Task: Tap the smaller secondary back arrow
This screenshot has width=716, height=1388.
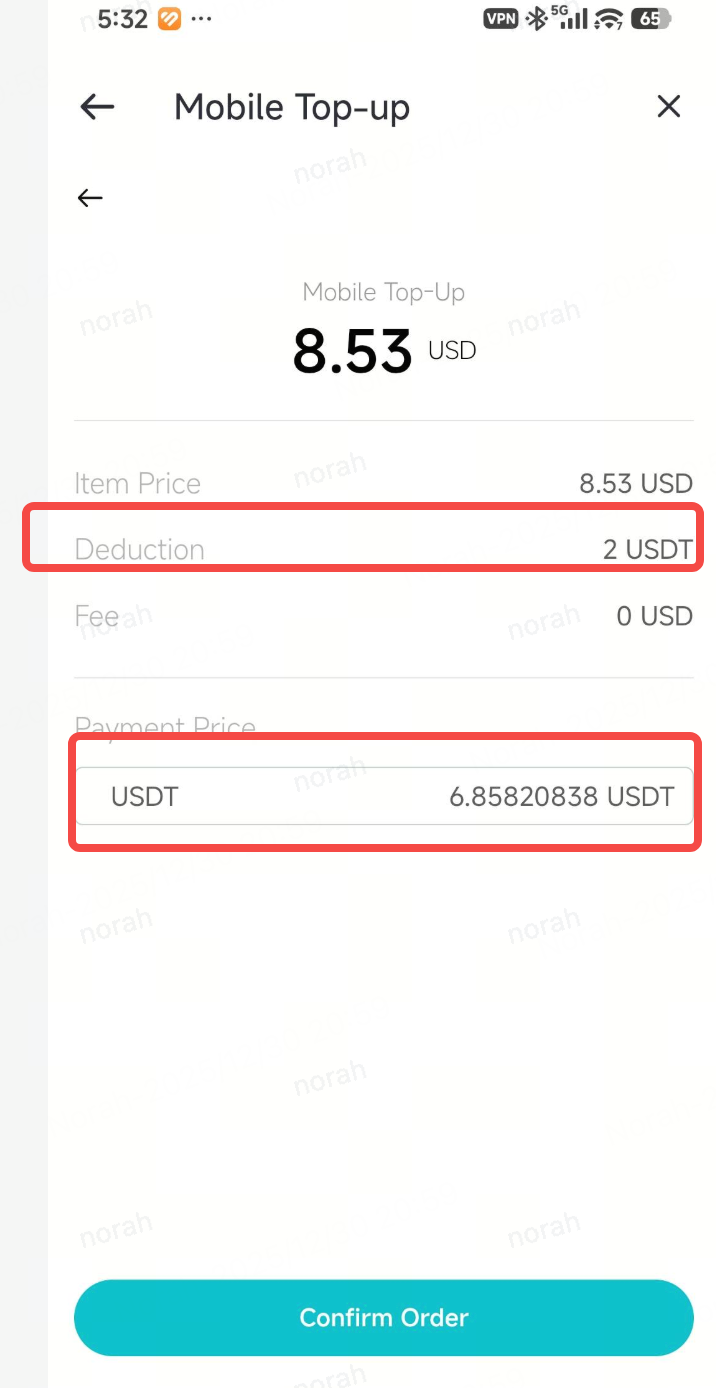Action: pyautogui.click(x=90, y=198)
